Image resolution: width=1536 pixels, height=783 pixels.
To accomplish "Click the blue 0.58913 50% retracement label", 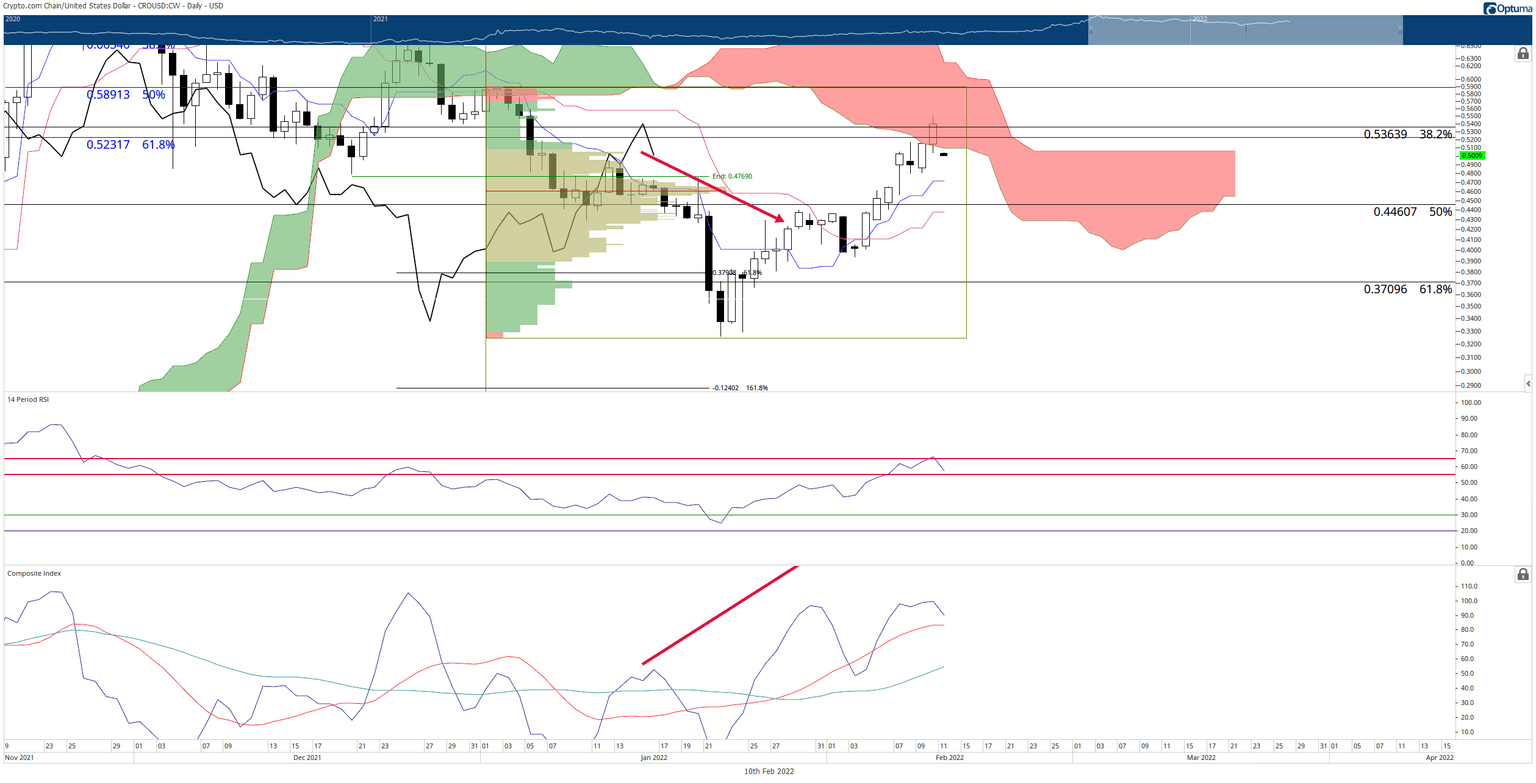I will 126,94.
